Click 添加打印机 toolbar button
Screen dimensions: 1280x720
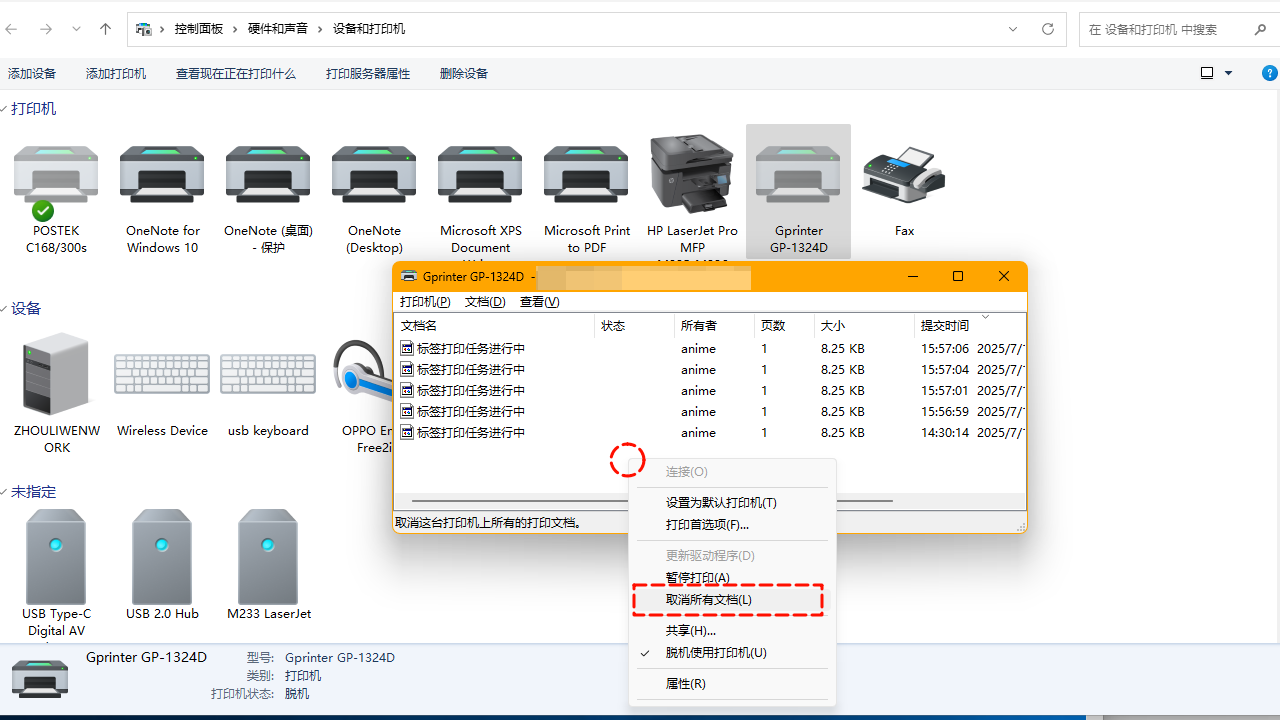coord(116,73)
